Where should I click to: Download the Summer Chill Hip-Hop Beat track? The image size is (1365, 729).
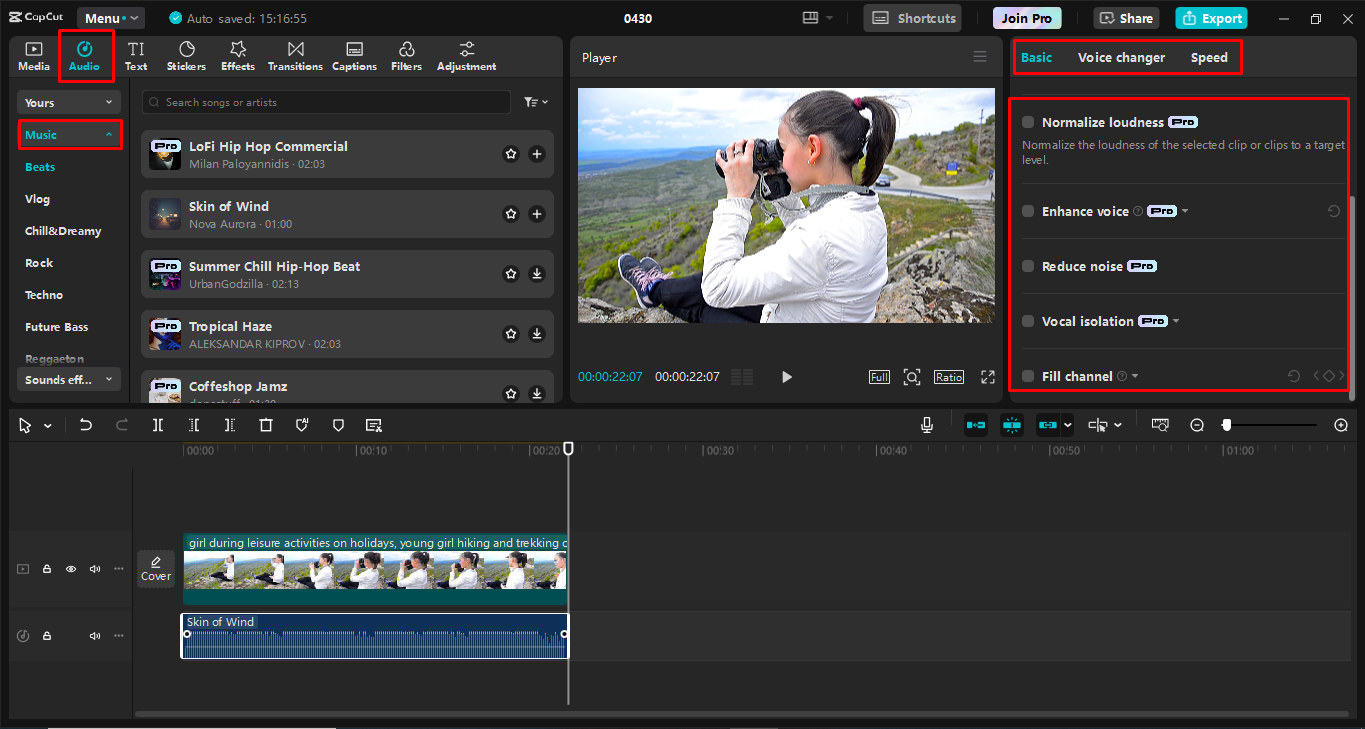point(537,273)
